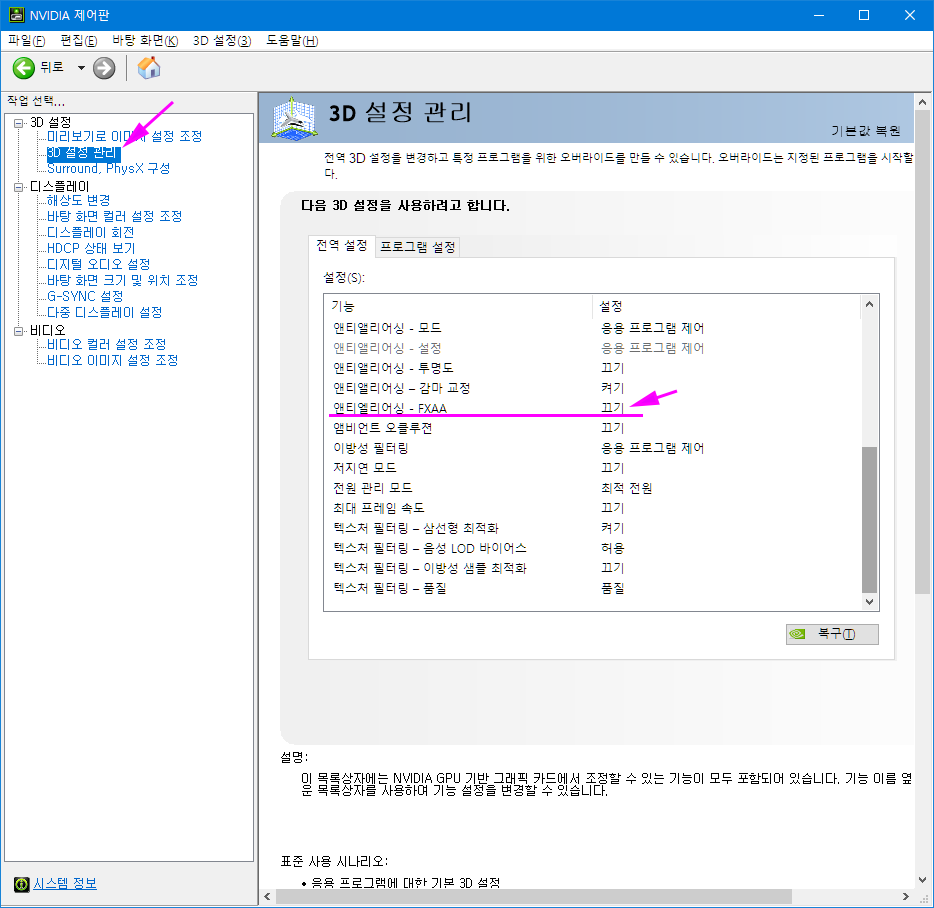
Task: Select 전원 관리 모드 row
Action: click(x=592, y=488)
